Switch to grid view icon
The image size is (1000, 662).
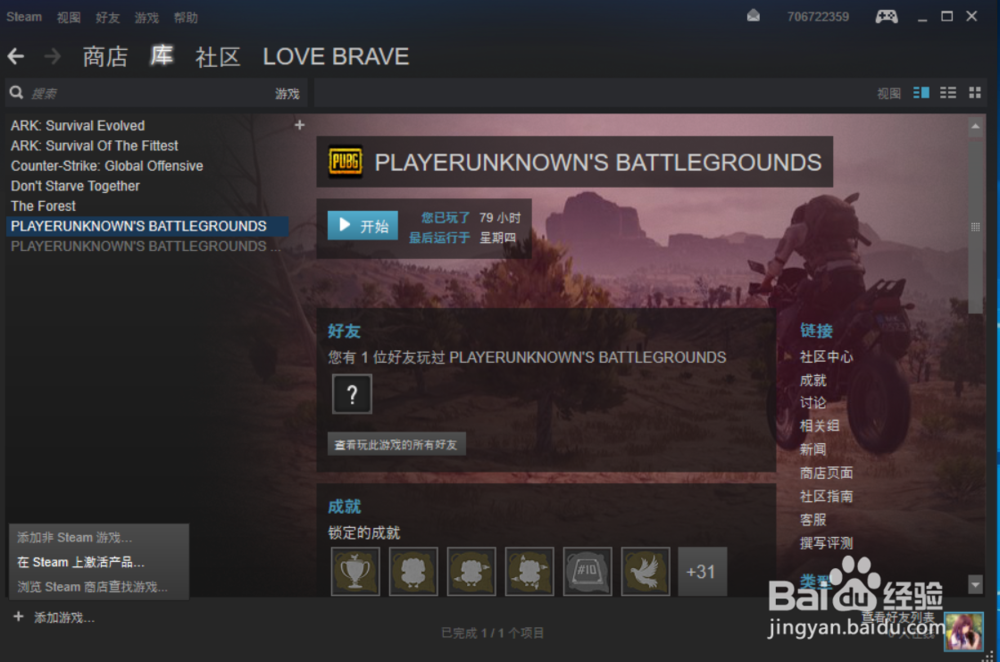[x=974, y=93]
